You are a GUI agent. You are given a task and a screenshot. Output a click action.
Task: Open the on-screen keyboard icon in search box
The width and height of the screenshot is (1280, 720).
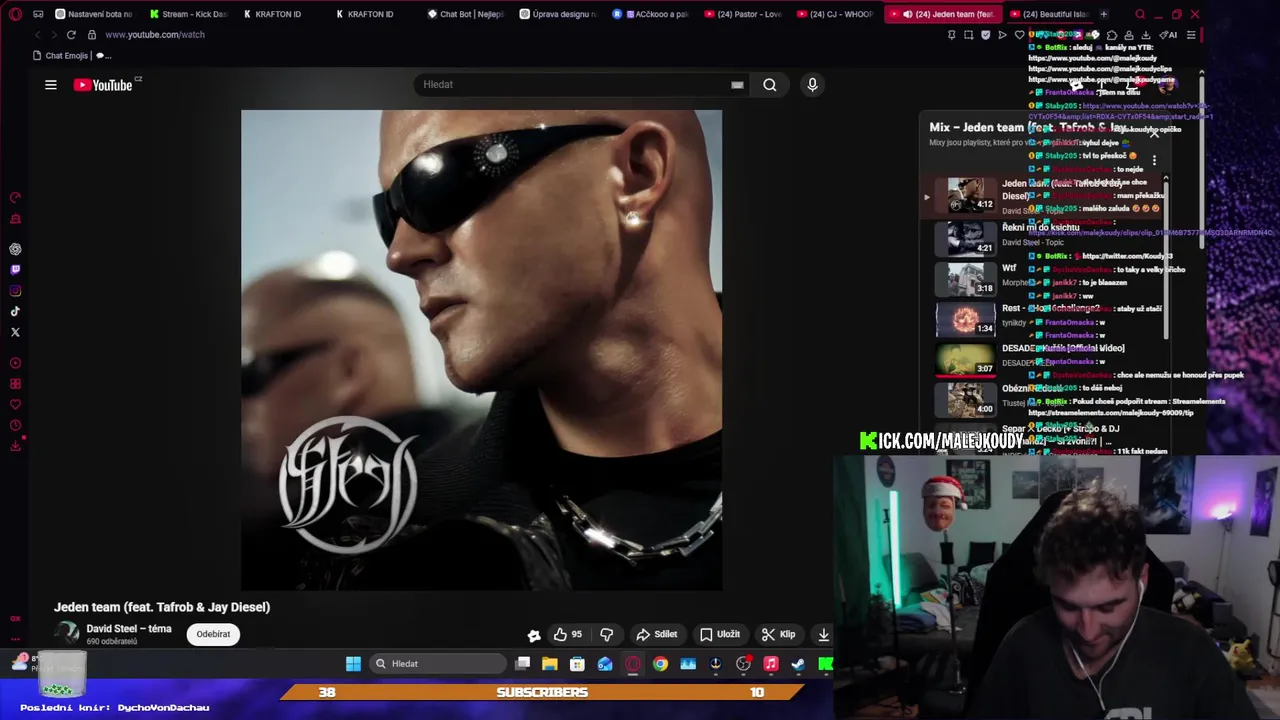tap(737, 85)
